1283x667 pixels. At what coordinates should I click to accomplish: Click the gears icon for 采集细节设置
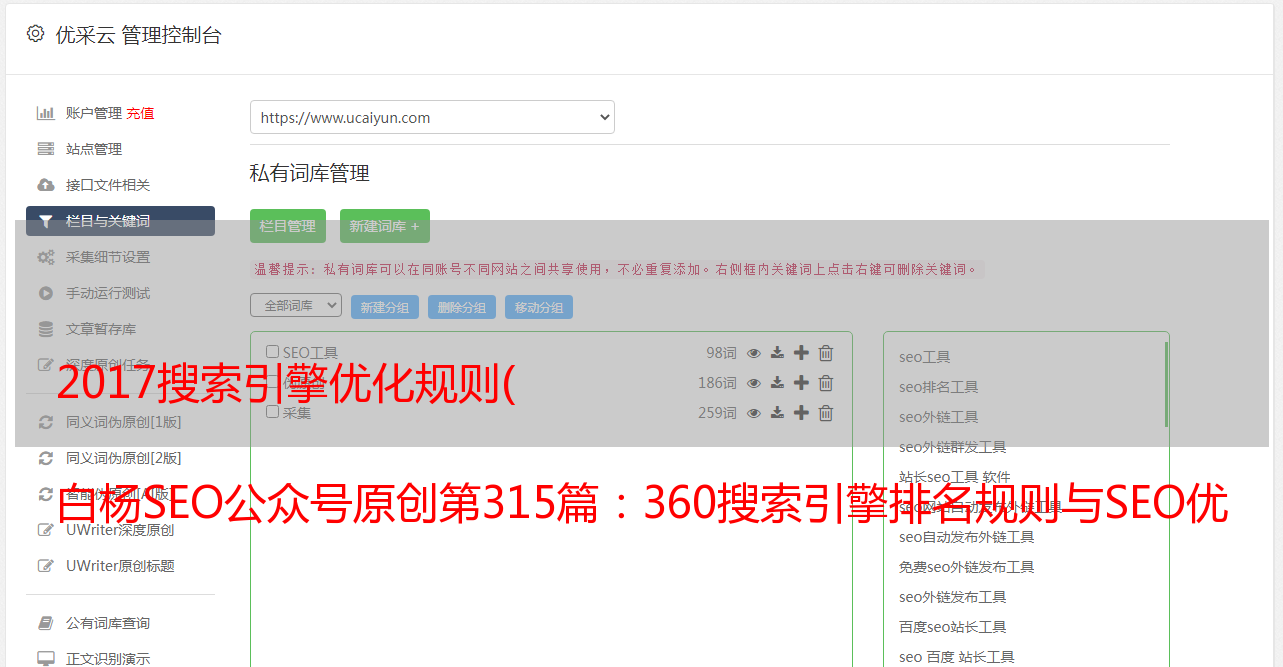(45, 257)
